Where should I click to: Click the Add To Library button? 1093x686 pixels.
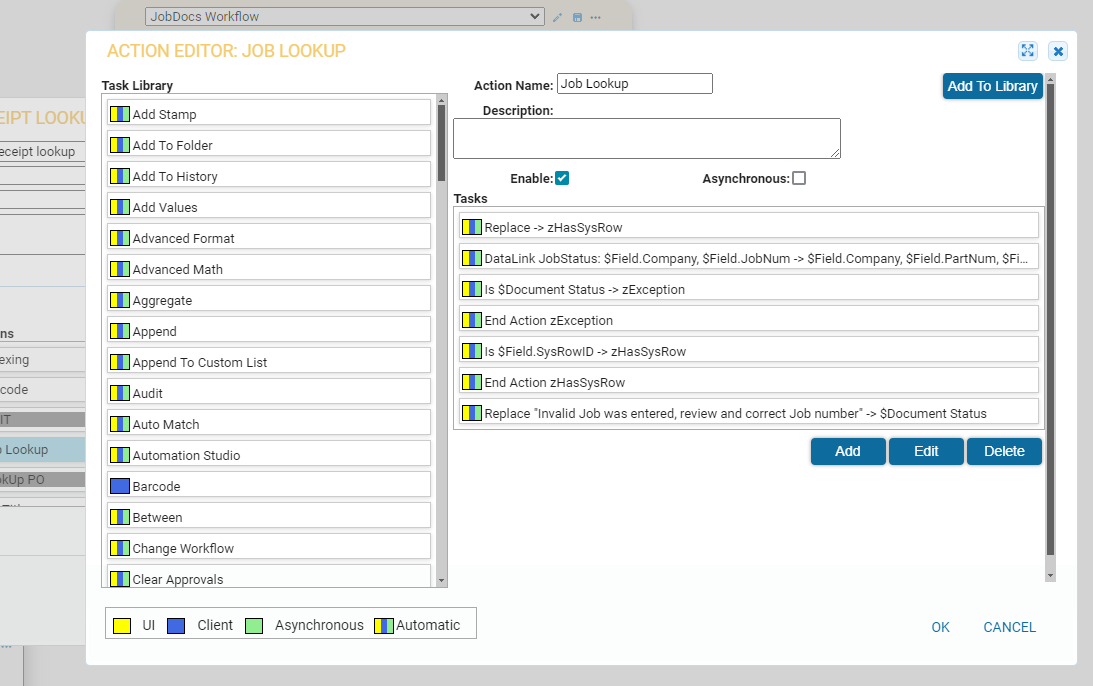click(x=993, y=86)
